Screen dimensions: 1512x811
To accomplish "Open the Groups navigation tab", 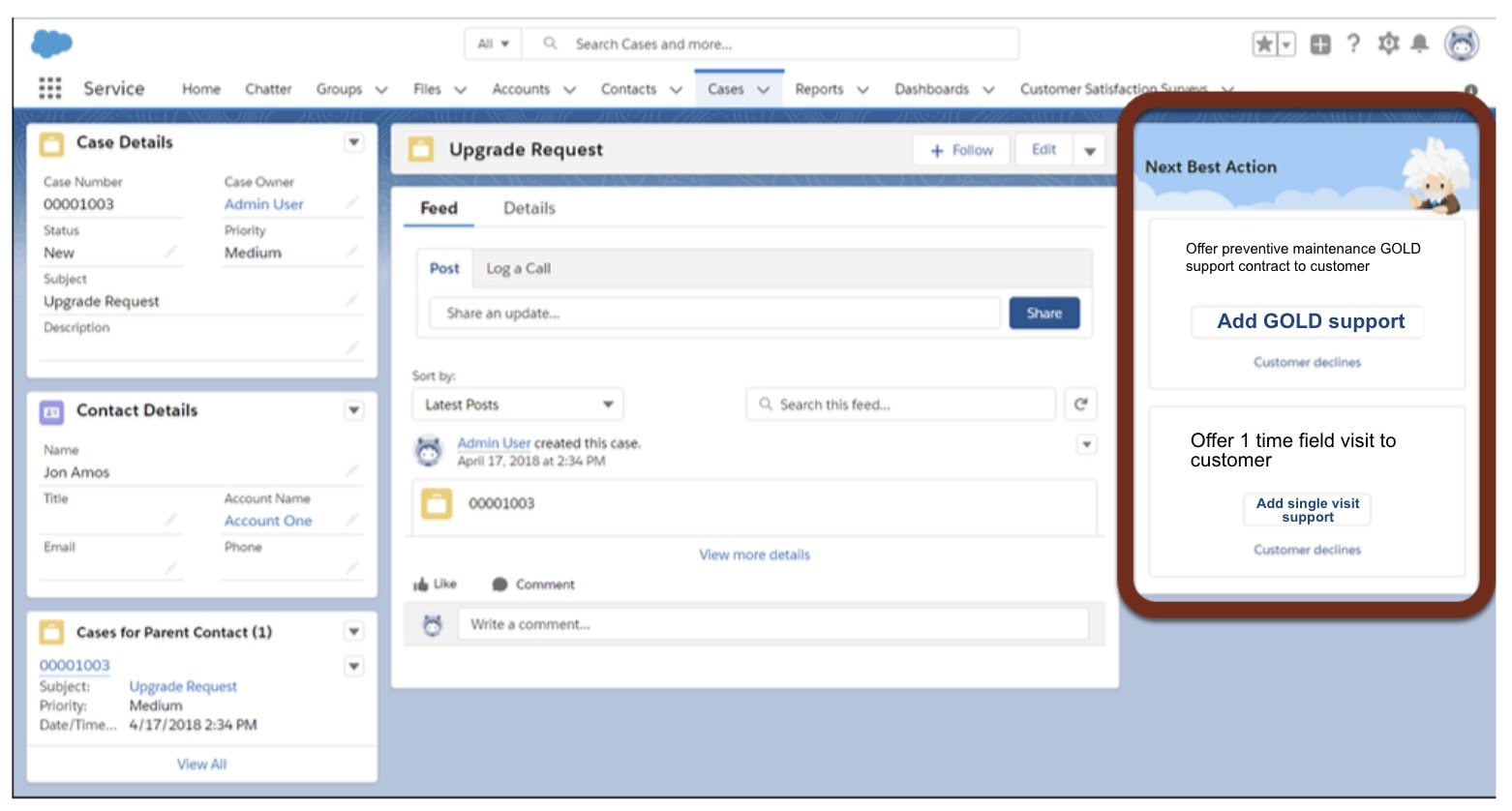I will (339, 89).
